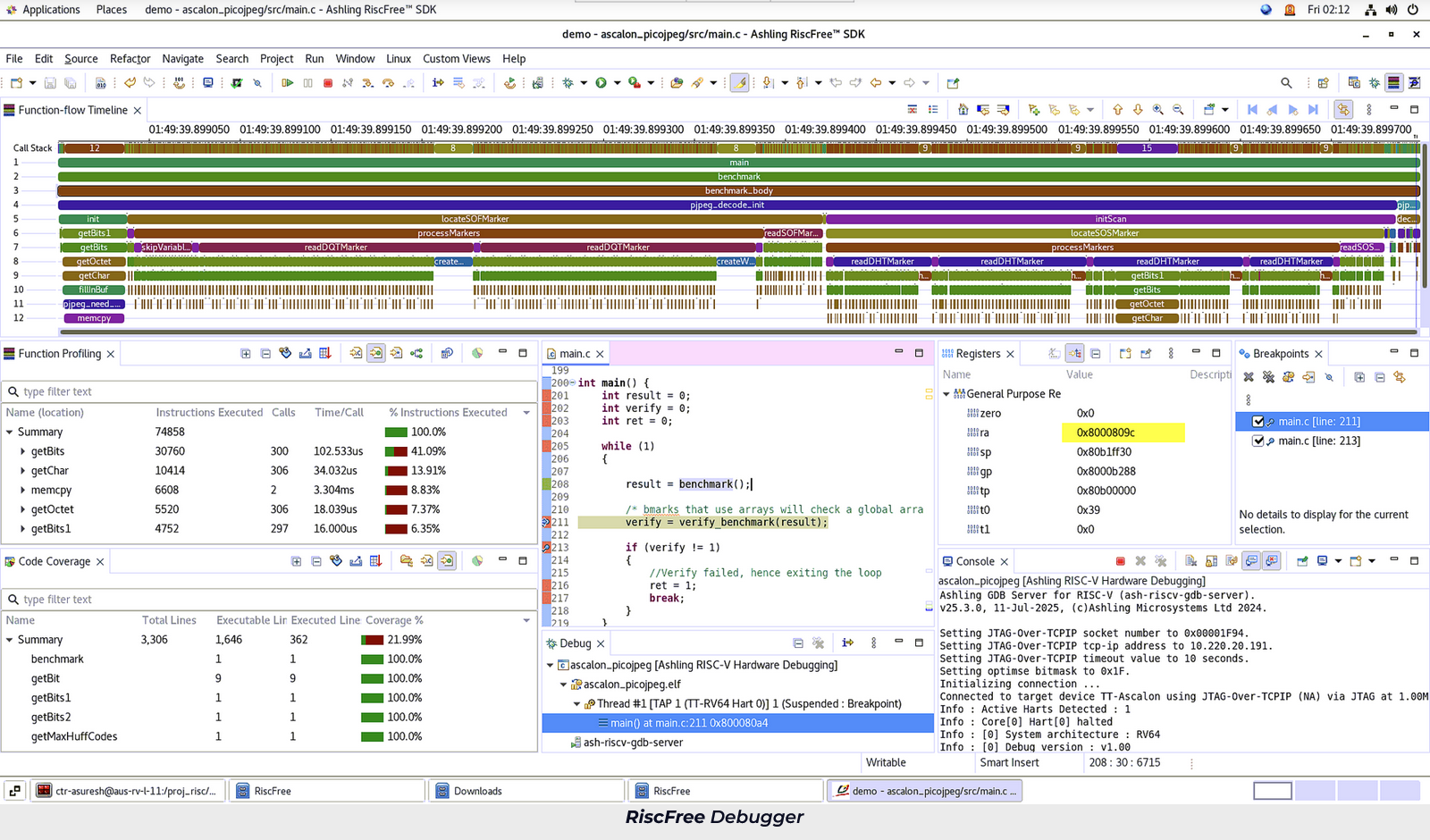1430x840 pixels.
Task: Click the red Terminate icon in toolbar
Action: (327, 82)
